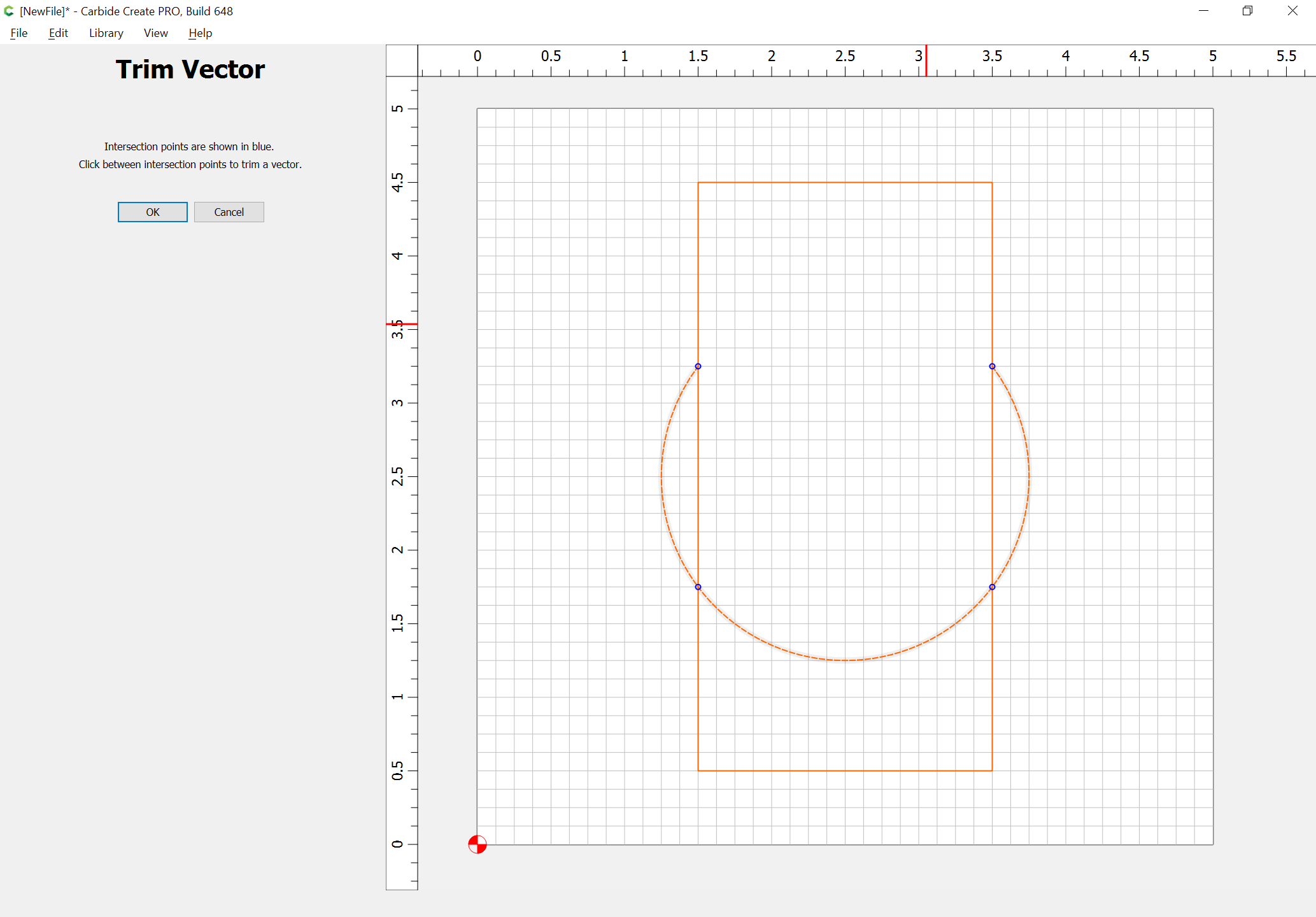1316x917 pixels.
Task: Trim the circle's right arc outside rectangle
Action: (x=1029, y=476)
